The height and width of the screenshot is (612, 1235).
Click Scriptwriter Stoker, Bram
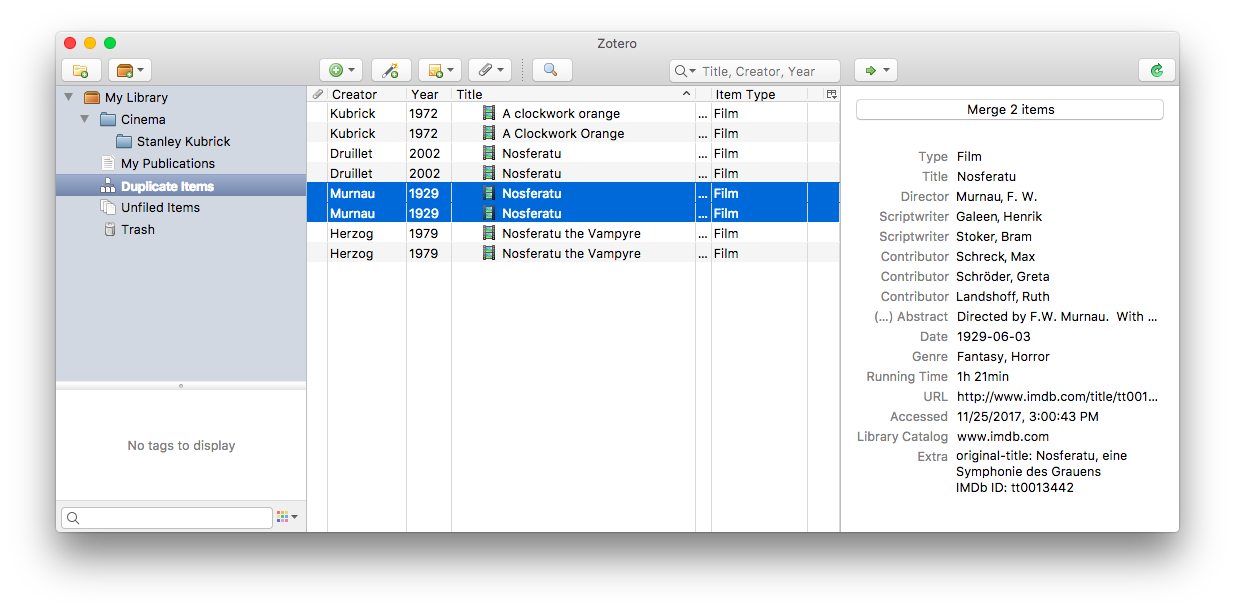point(994,236)
